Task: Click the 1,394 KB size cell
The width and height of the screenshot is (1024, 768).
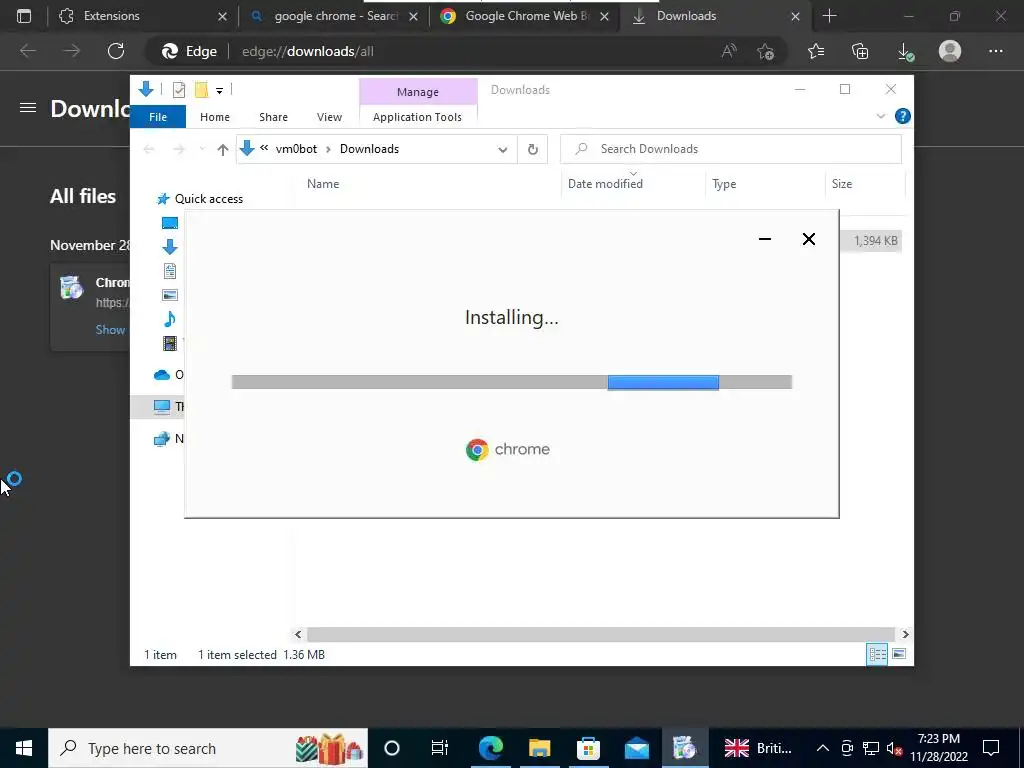Action: [x=875, y=241]
